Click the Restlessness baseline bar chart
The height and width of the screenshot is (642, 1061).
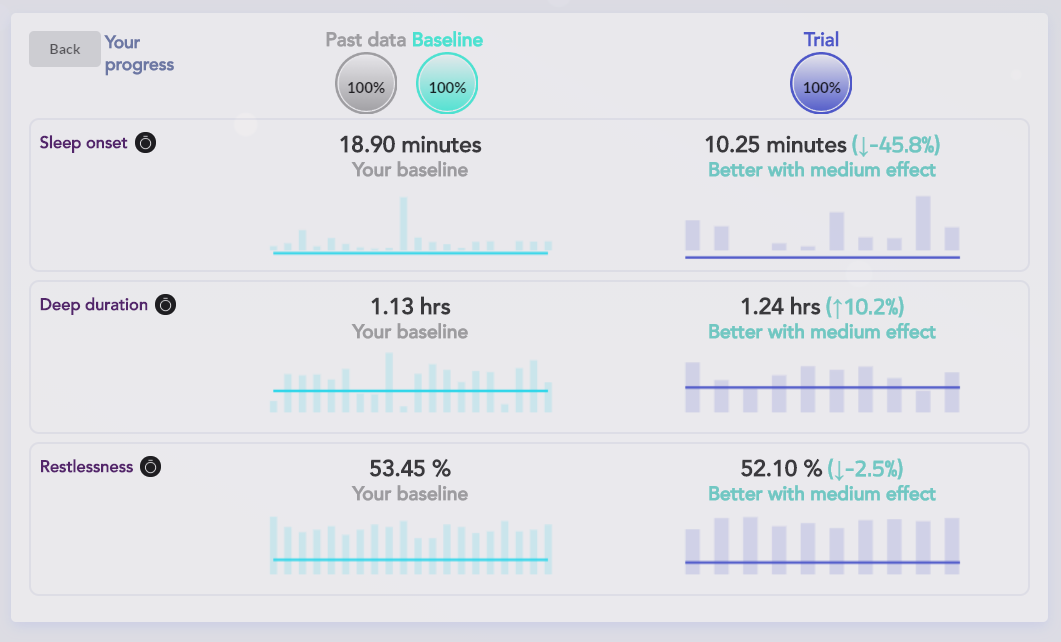point(410,546)
